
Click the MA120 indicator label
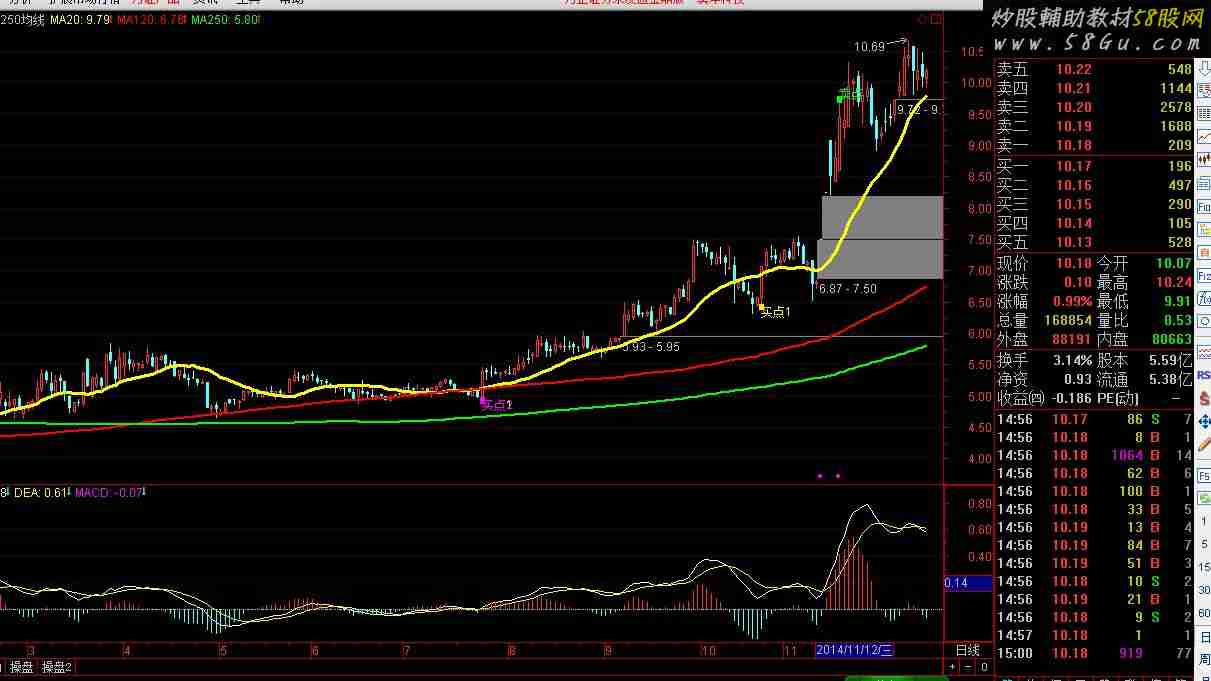(150, 20)
